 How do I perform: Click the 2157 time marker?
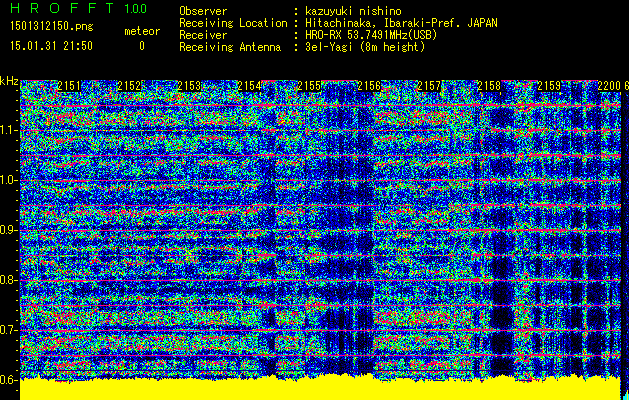pyautogui.click(x=429, y=87)
